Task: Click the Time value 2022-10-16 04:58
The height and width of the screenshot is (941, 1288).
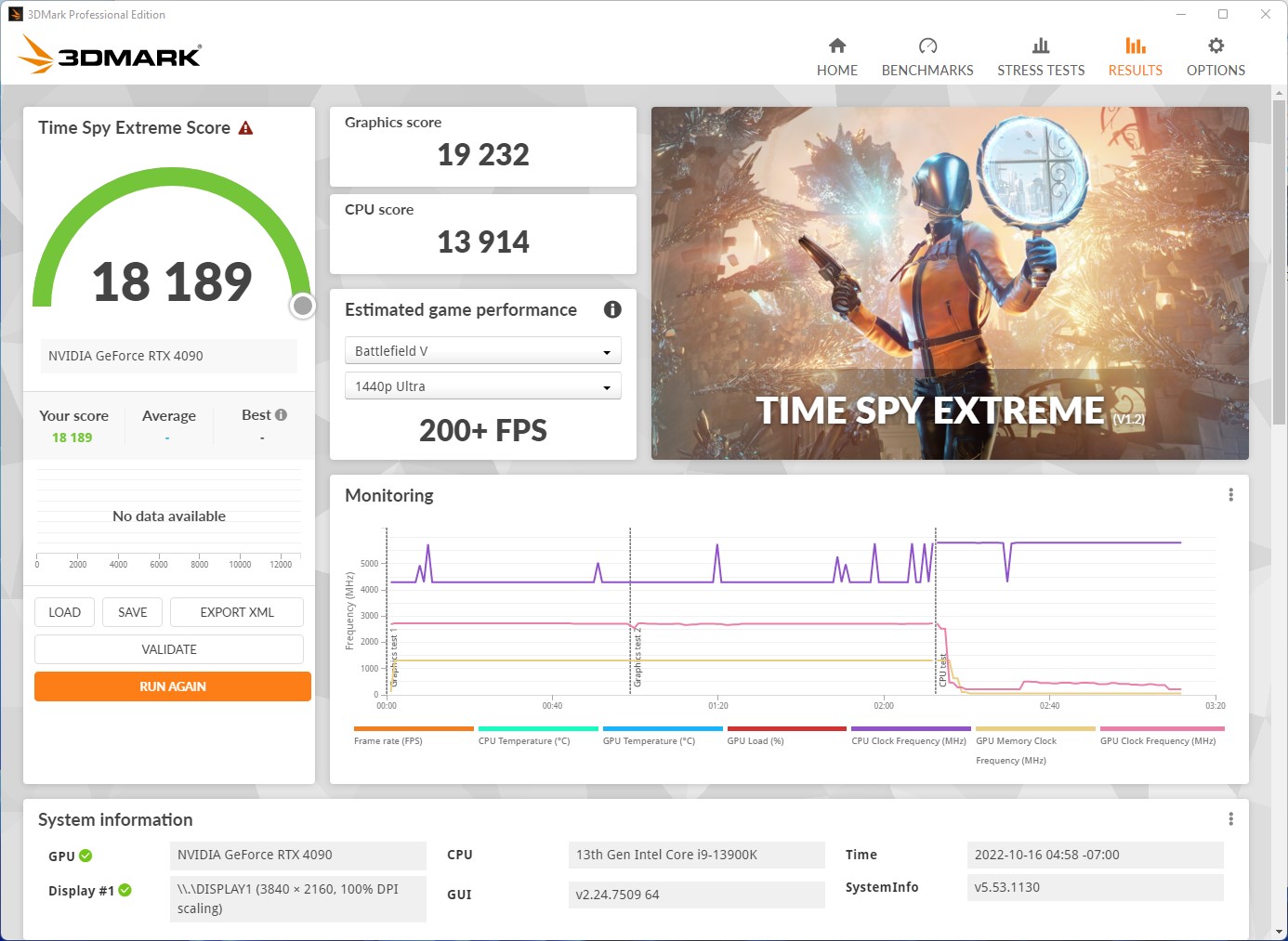Action: 1095,855
